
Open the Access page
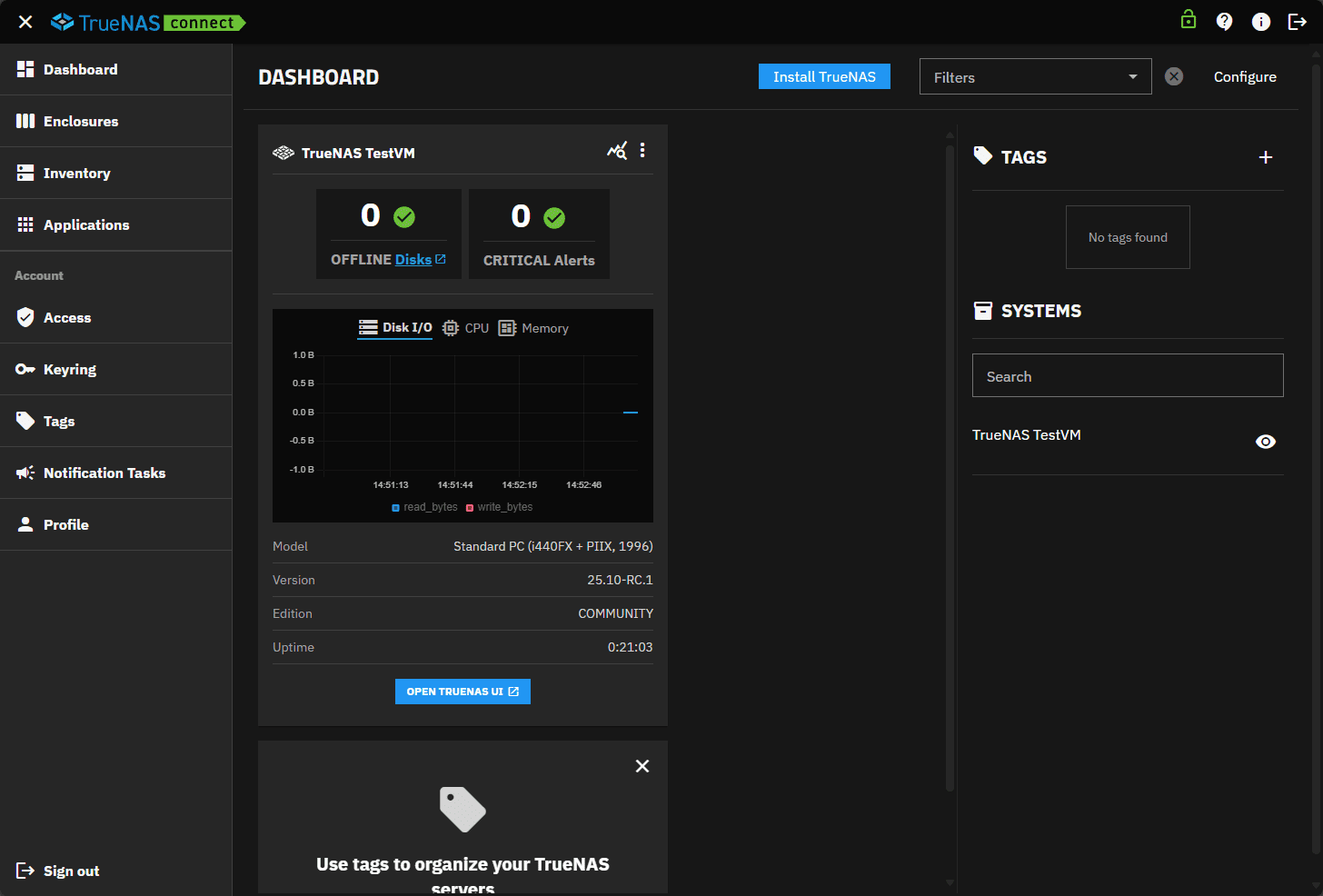pos(116,317)
